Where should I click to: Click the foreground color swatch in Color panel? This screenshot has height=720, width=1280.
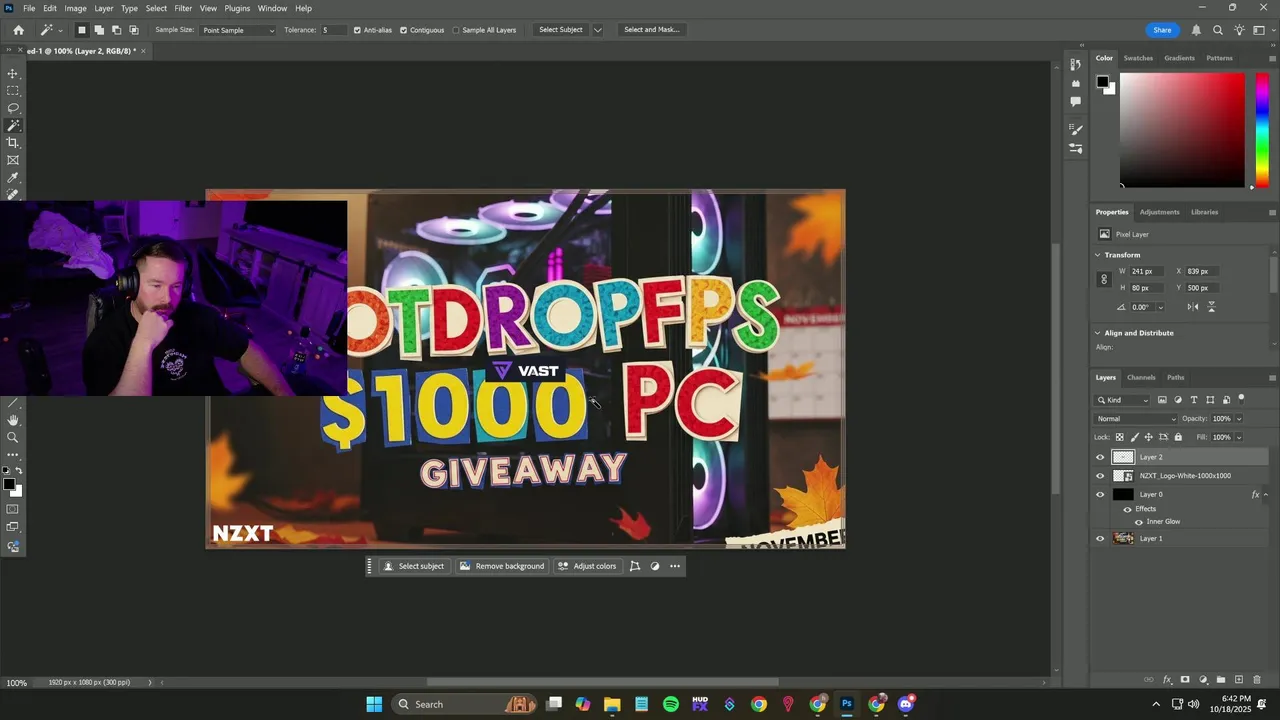point(1102,81)
